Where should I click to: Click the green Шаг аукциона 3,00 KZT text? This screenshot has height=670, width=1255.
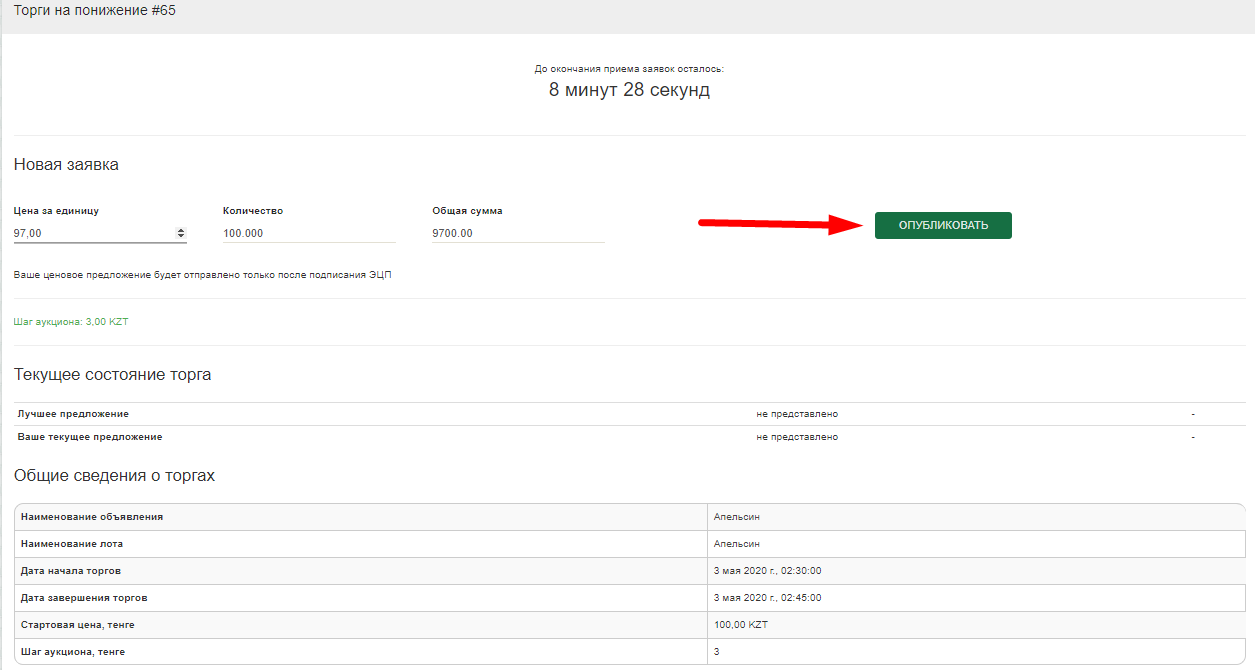pos(71,322)
